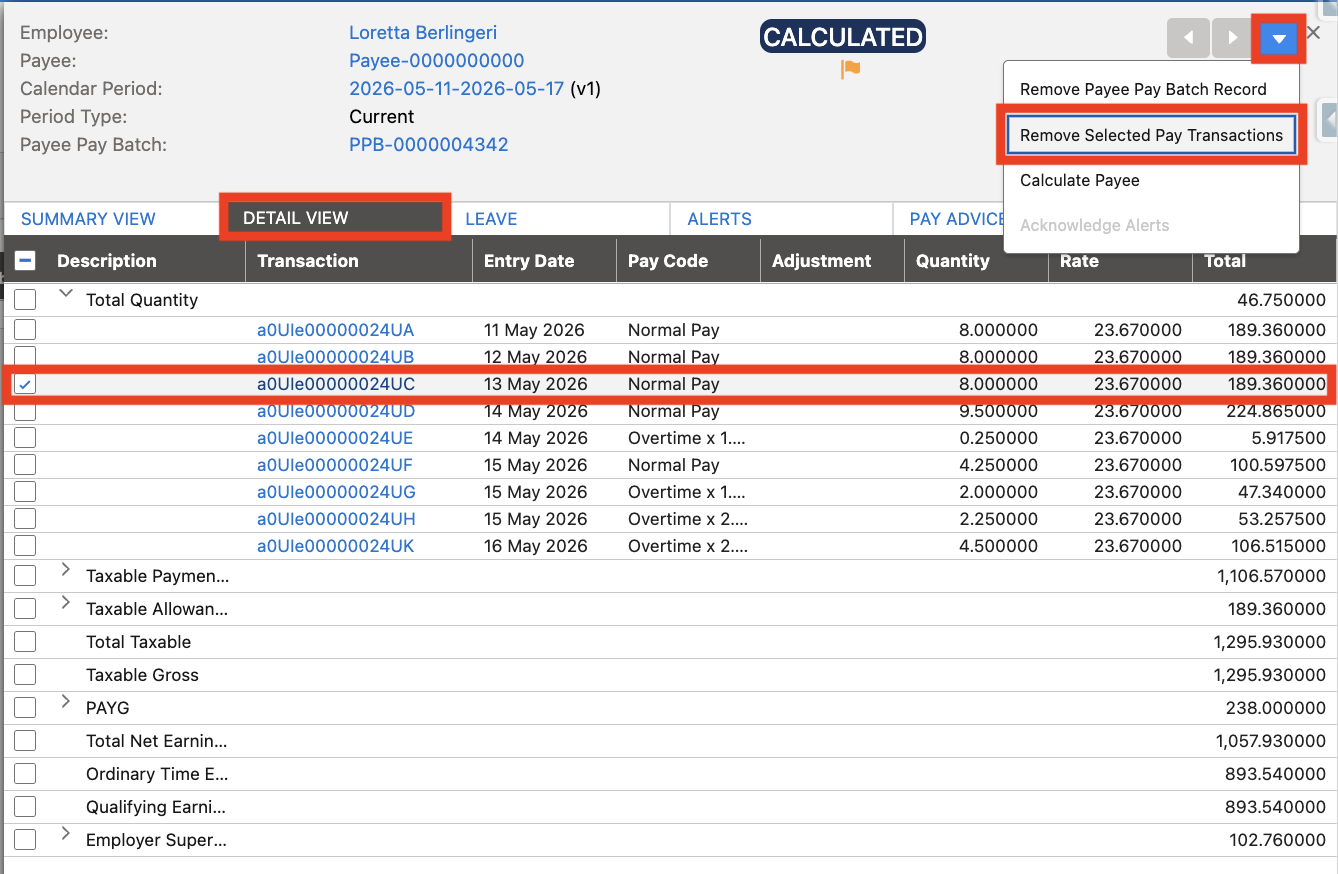The image size is (1338, 874).
Task: Click the orange alert flag icon
Action: (850, 69)
